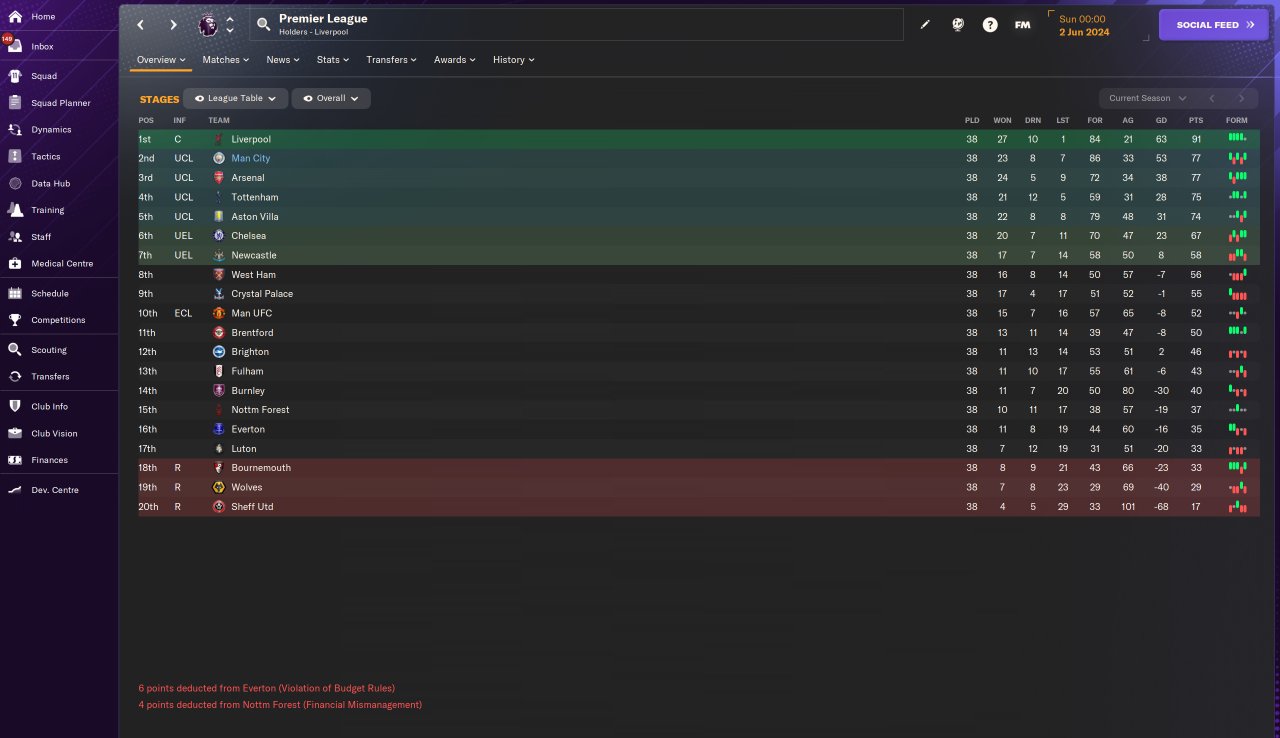Click the Tactics sidebar icon

pyautogui.click(x=15, y=157)
